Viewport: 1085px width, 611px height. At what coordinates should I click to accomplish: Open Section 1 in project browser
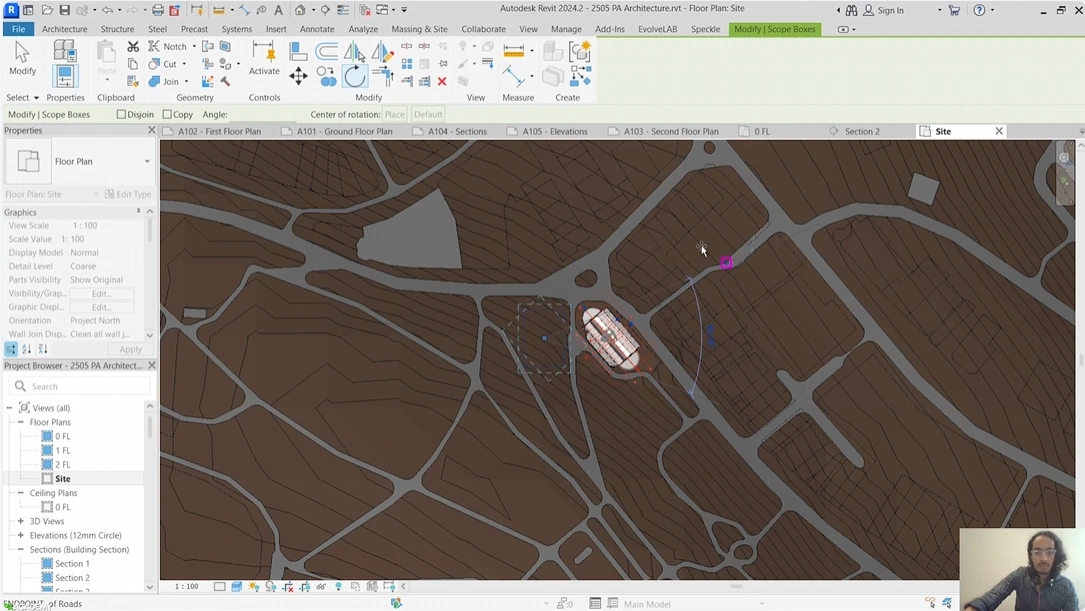(72, 563)
